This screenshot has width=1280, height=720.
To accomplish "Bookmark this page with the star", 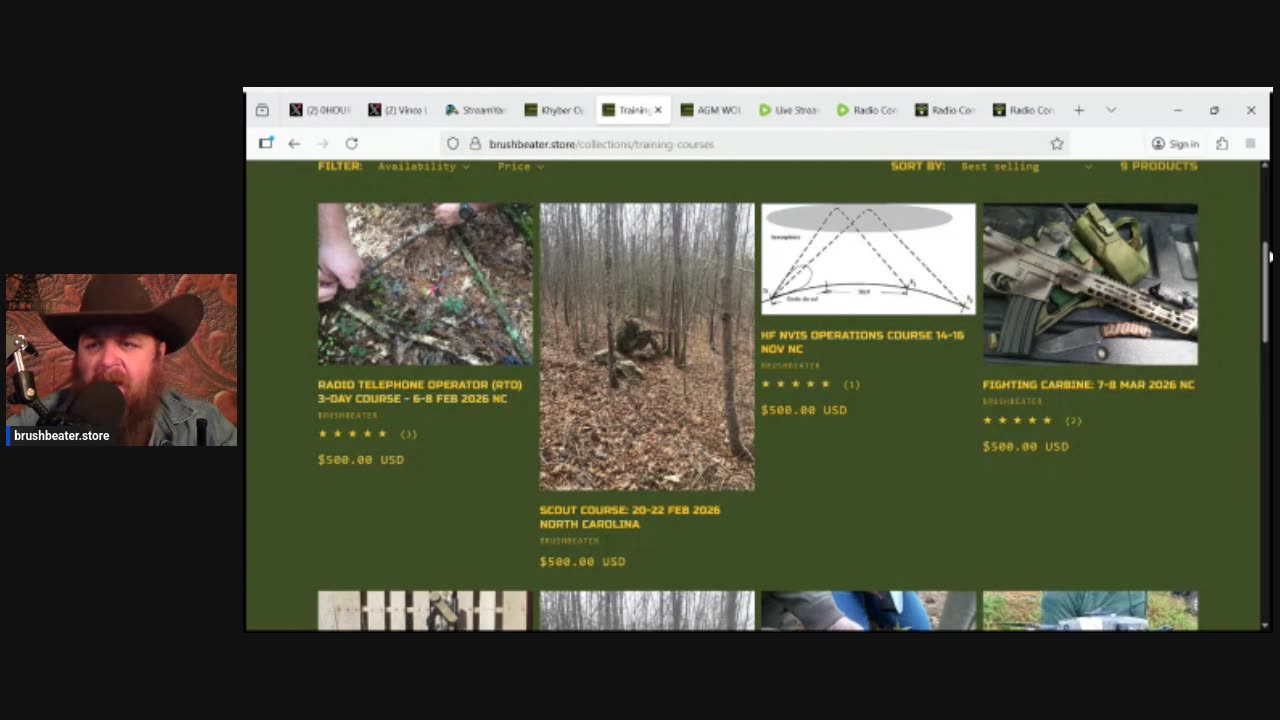I will pyautogui.click(x=1056, y=144).
